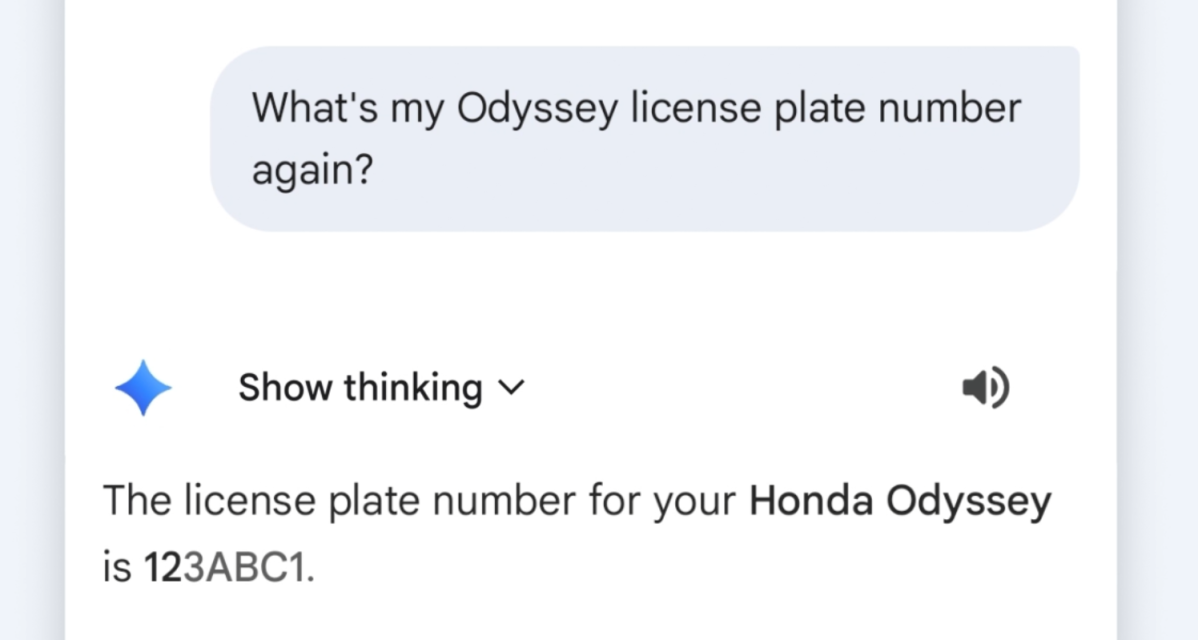Click "again?" in the user message

pos(312,171)
